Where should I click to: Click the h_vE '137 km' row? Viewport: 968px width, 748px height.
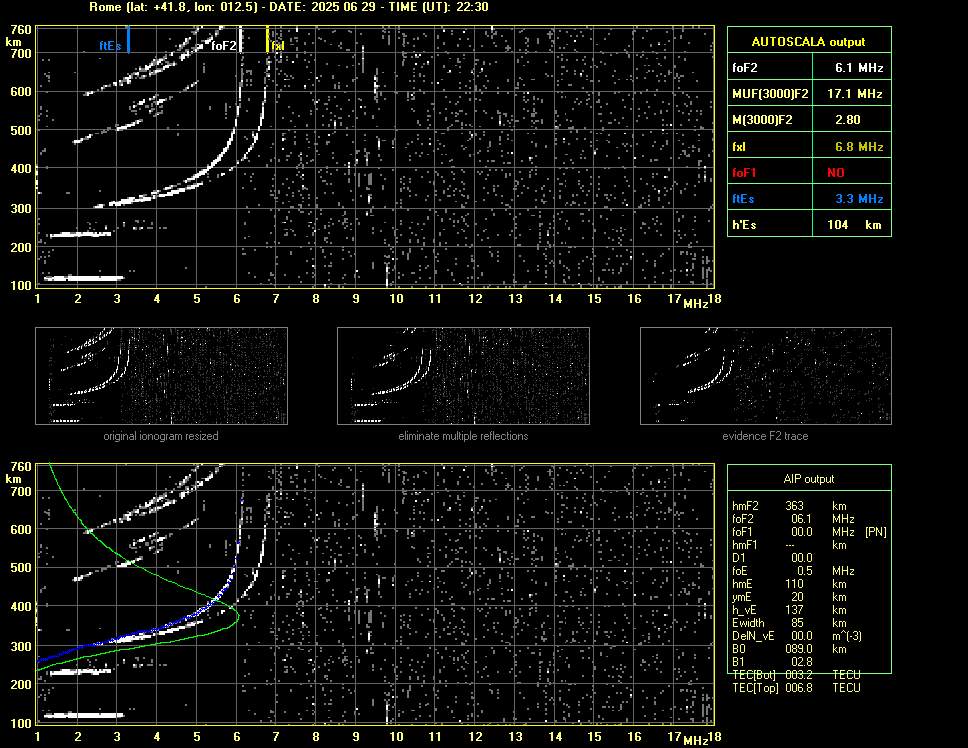788,610
